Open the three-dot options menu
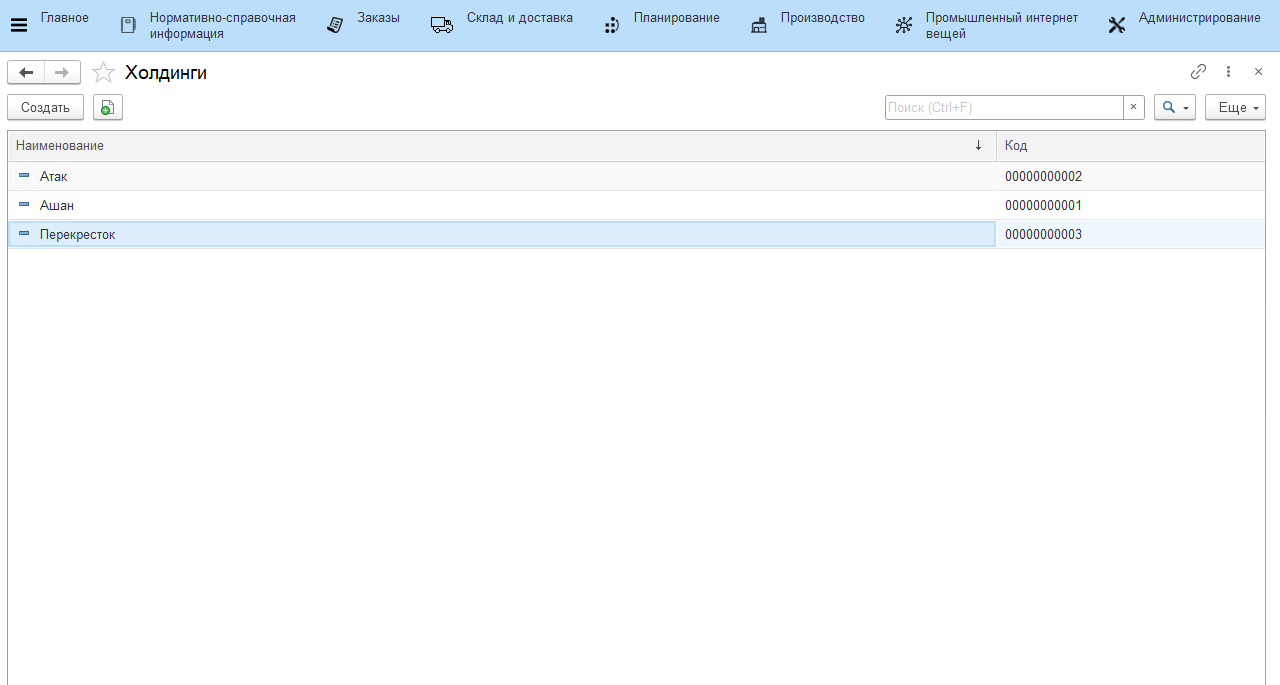The height and width of the screenshot is (685, 1280). tap(1228, 72)
